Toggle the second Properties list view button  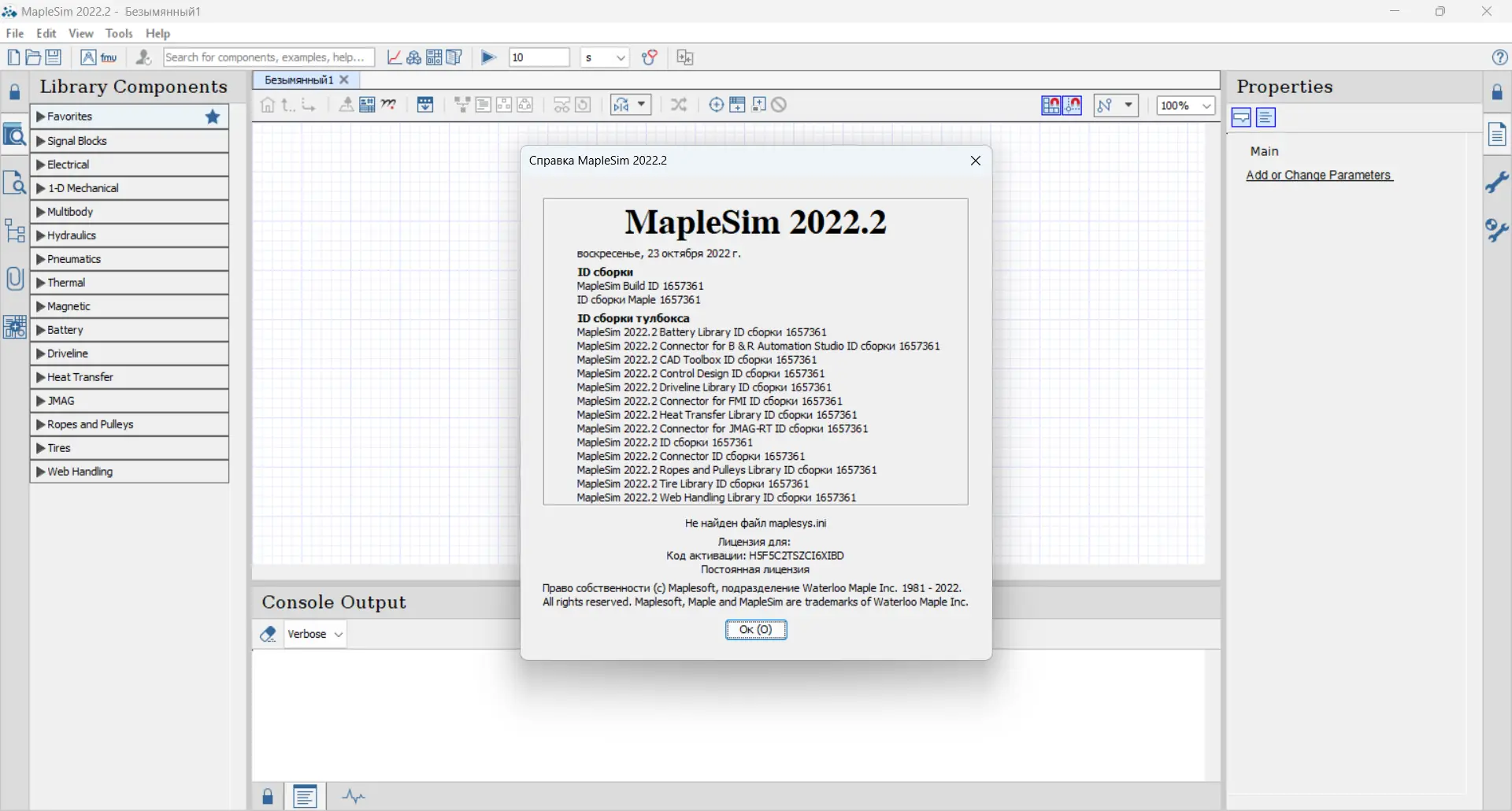[x=1266, y=118]
